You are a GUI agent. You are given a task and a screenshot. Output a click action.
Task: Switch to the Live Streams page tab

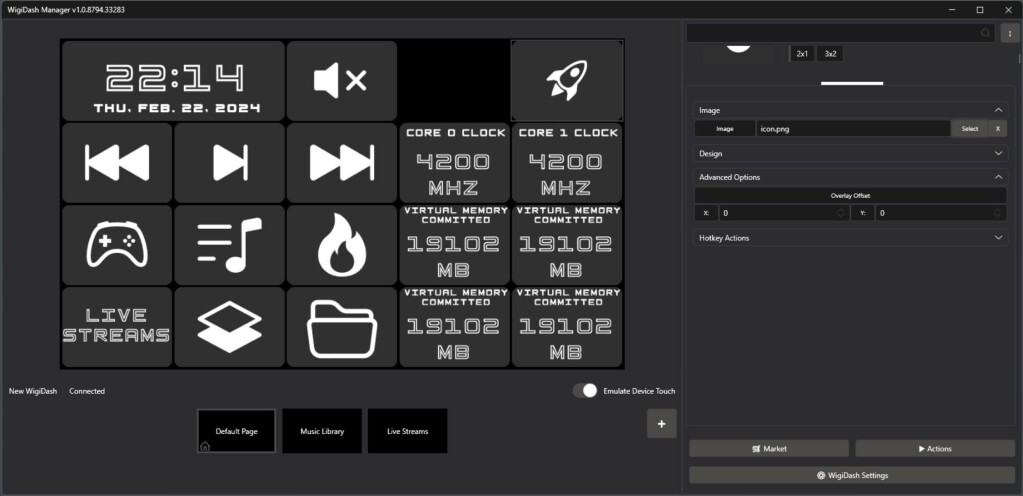coord(407,431)
